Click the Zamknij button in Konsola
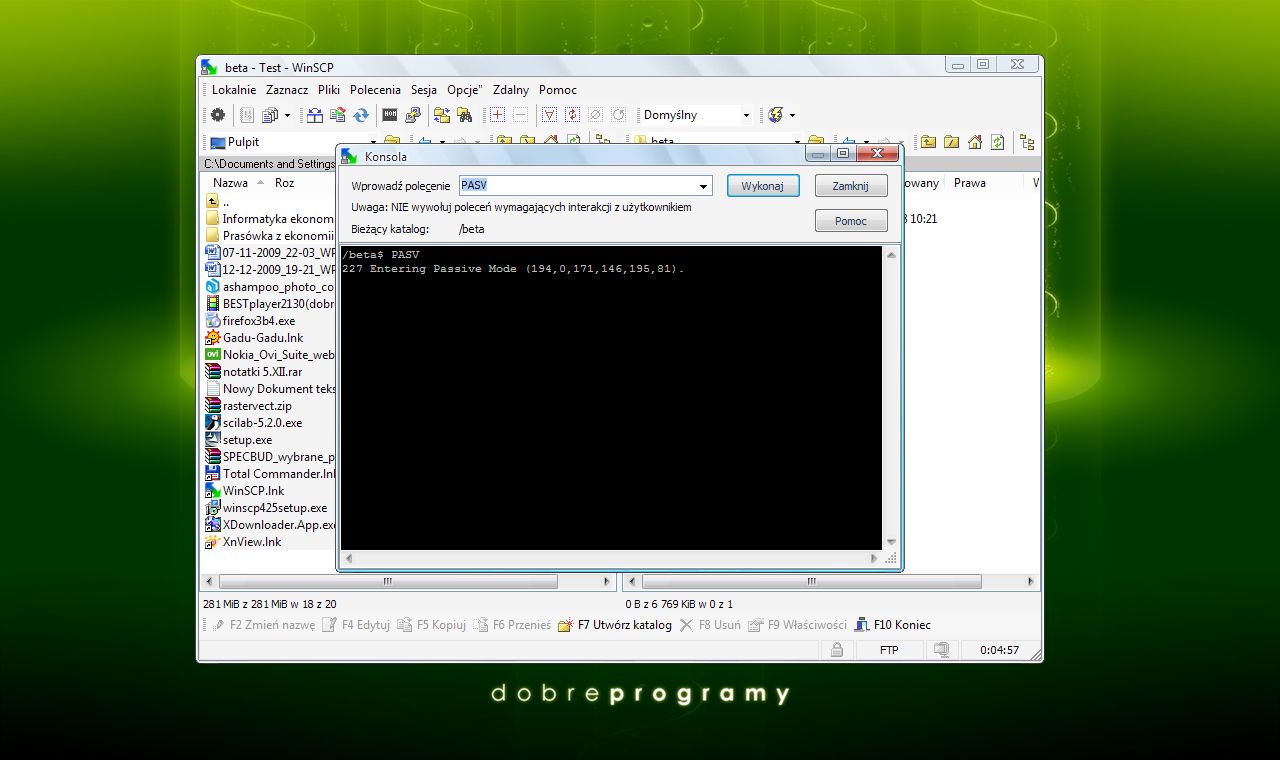 (x=851, y=186)
